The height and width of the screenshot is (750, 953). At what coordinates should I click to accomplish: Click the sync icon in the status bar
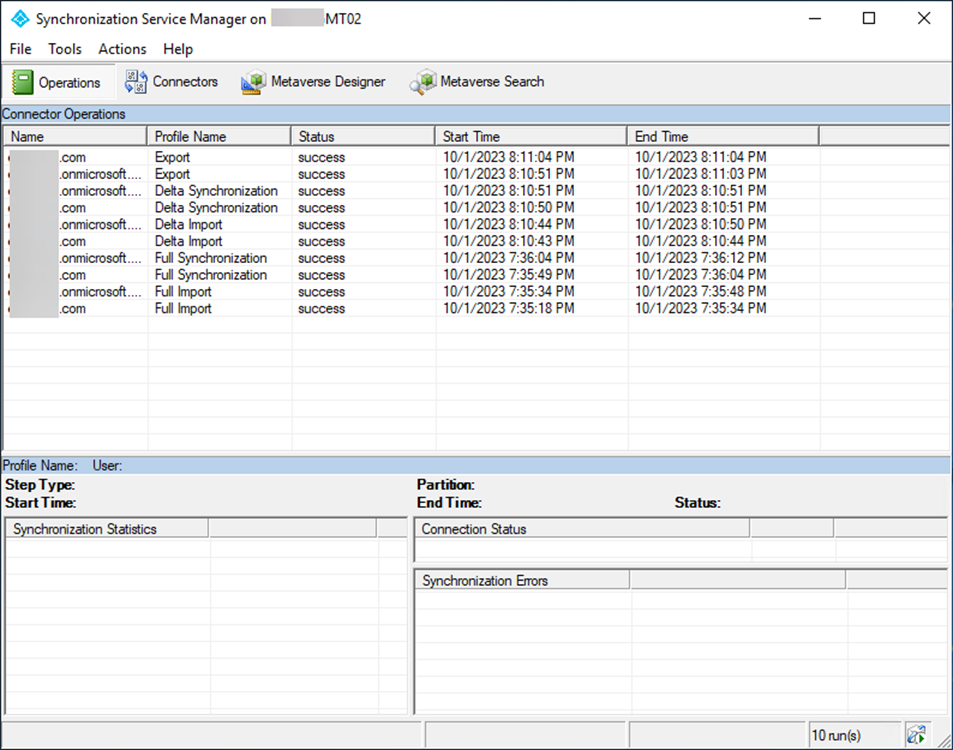coord(916,733)
